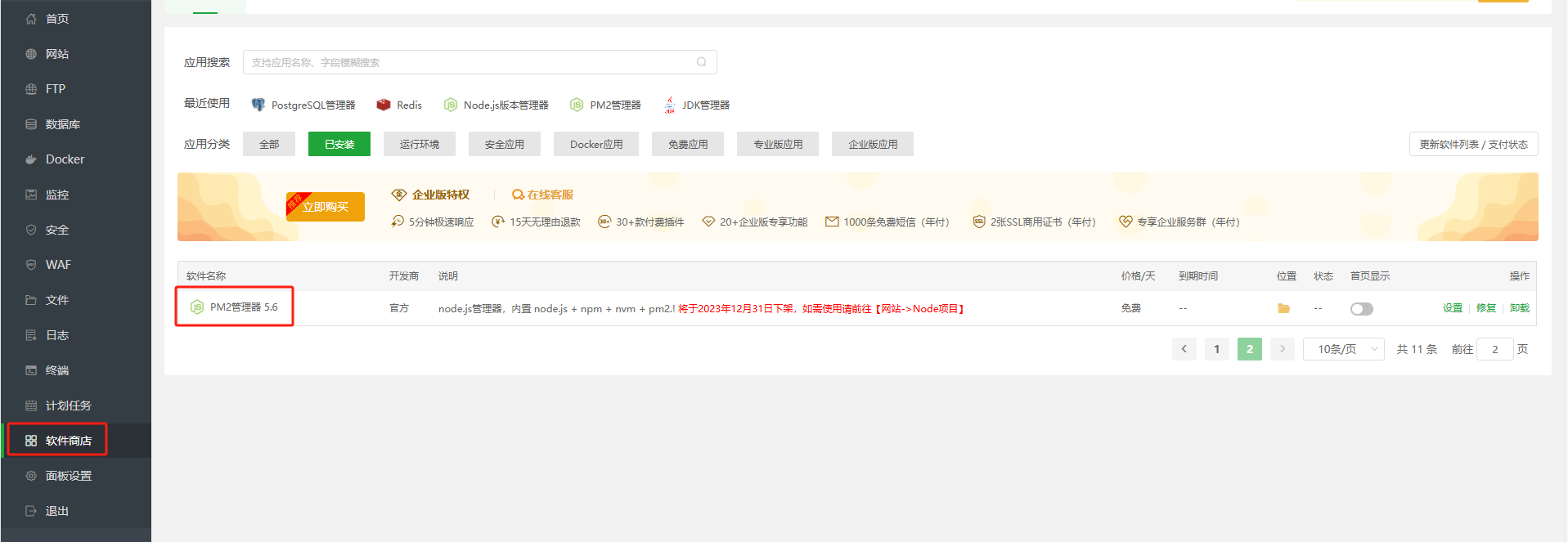This screenshot has height=542, width=1568.
Task: Select the 专业版应用 category tab
Action: tap(778, 144)
